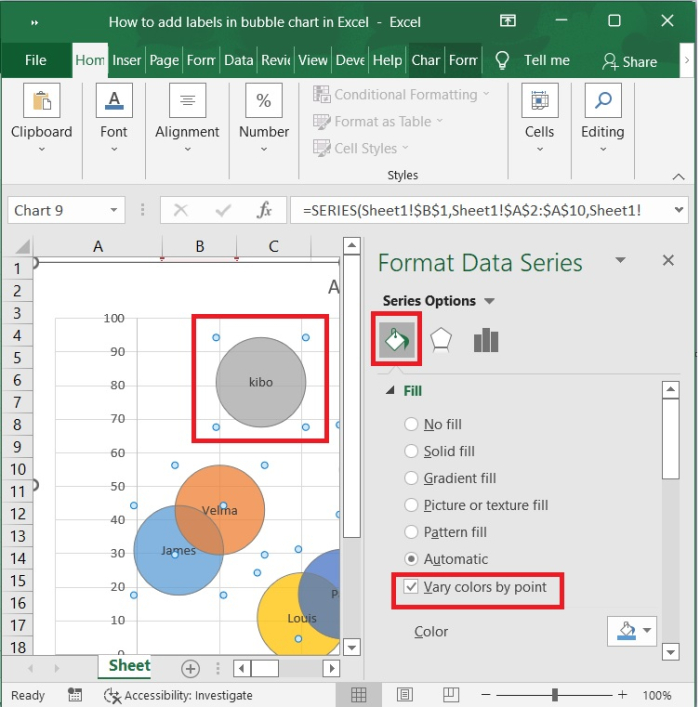
Task: Adjust the zoom slider handle
Action: point(555,695)
